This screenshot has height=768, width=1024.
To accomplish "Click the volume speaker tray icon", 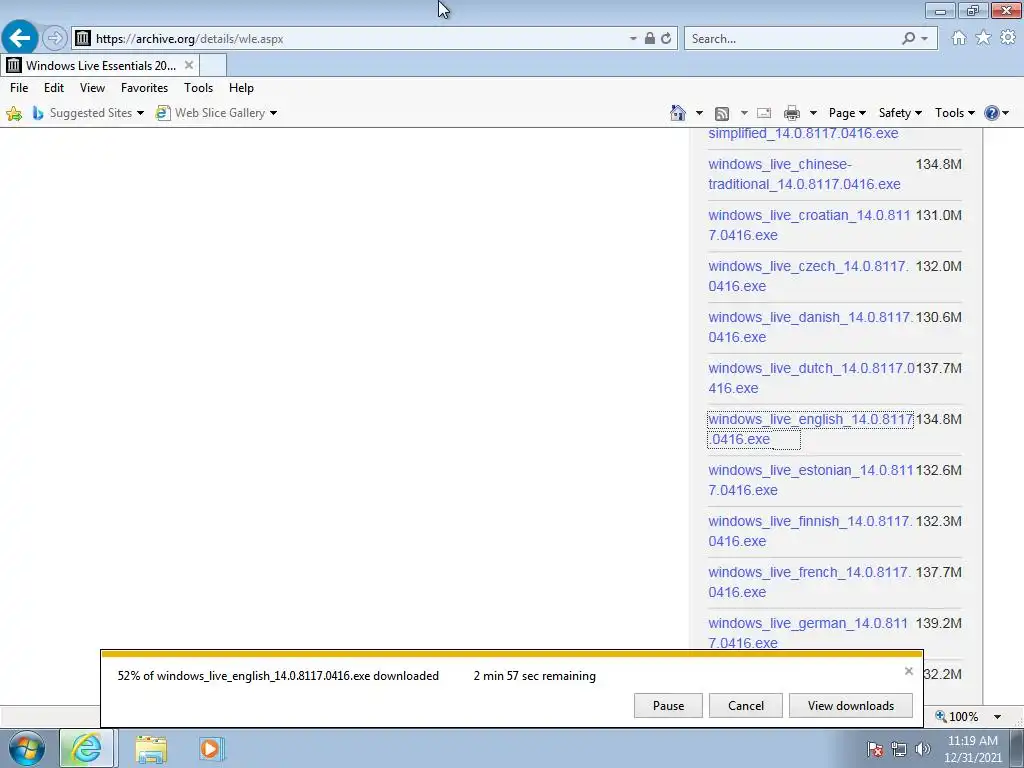I will [x=922, y=749].
